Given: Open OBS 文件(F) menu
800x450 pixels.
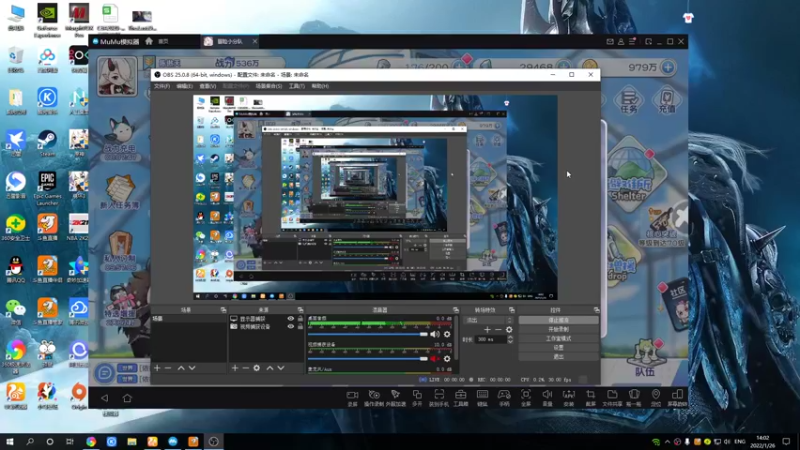Looking at the screenshot, I should pos(162,86).
